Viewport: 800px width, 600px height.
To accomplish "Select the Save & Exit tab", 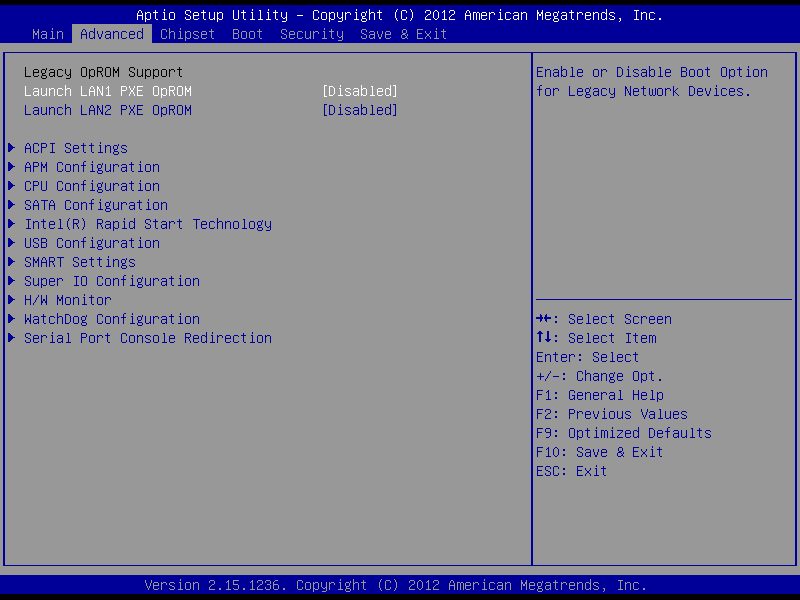I will point(403,34).
